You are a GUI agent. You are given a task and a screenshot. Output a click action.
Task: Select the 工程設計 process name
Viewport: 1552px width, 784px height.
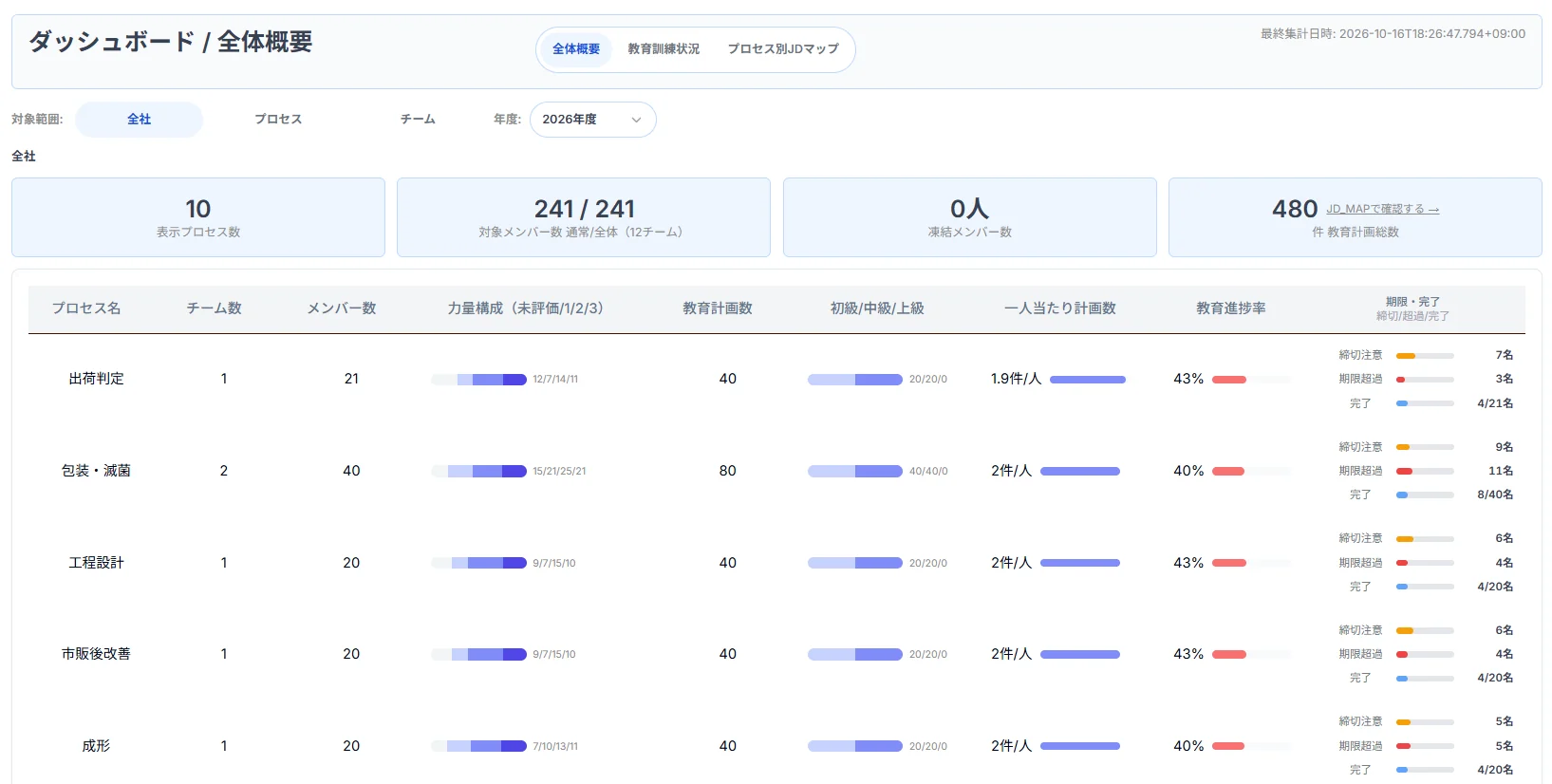(96, 563)
